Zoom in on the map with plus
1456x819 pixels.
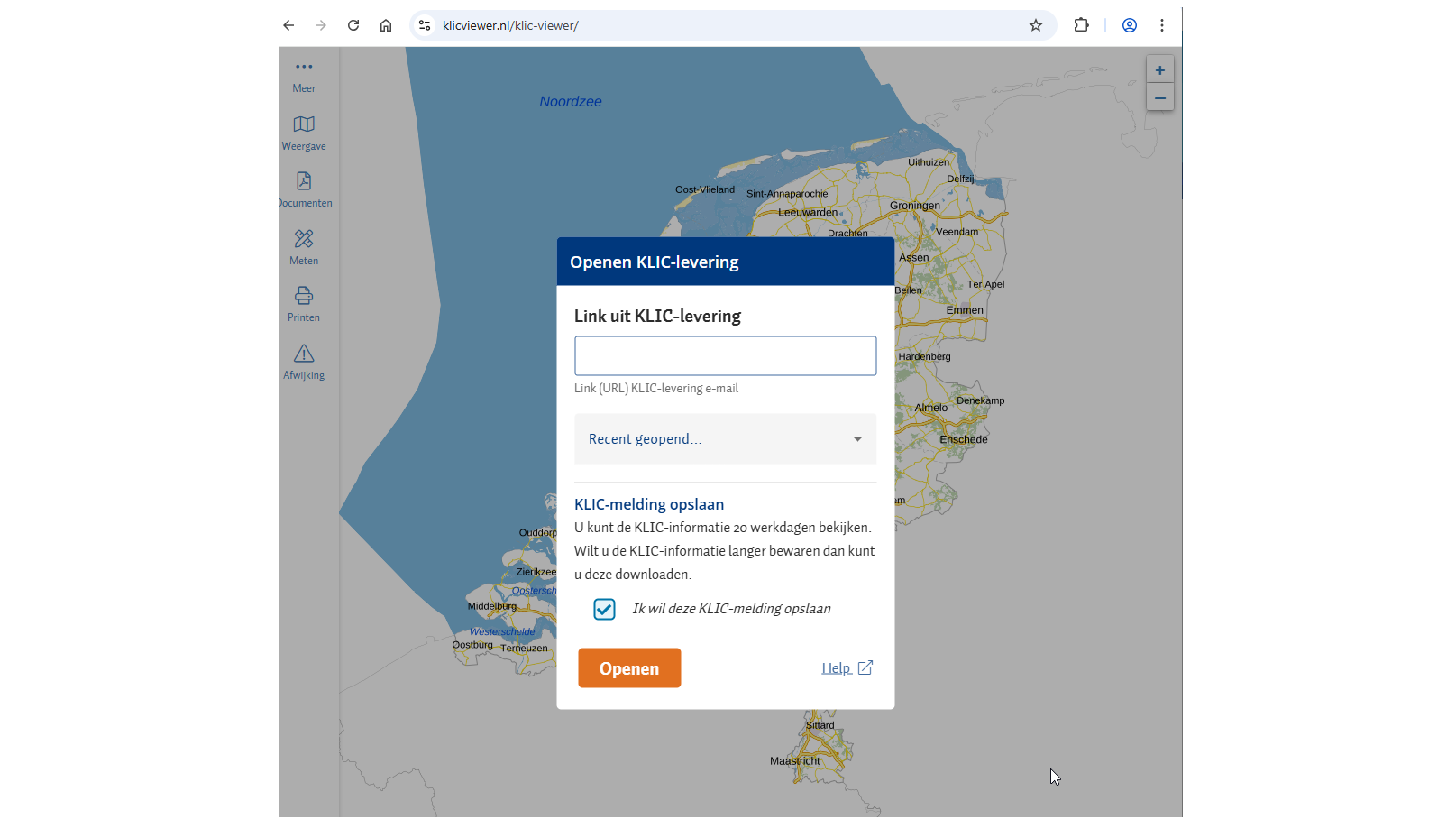[1159, 70]
